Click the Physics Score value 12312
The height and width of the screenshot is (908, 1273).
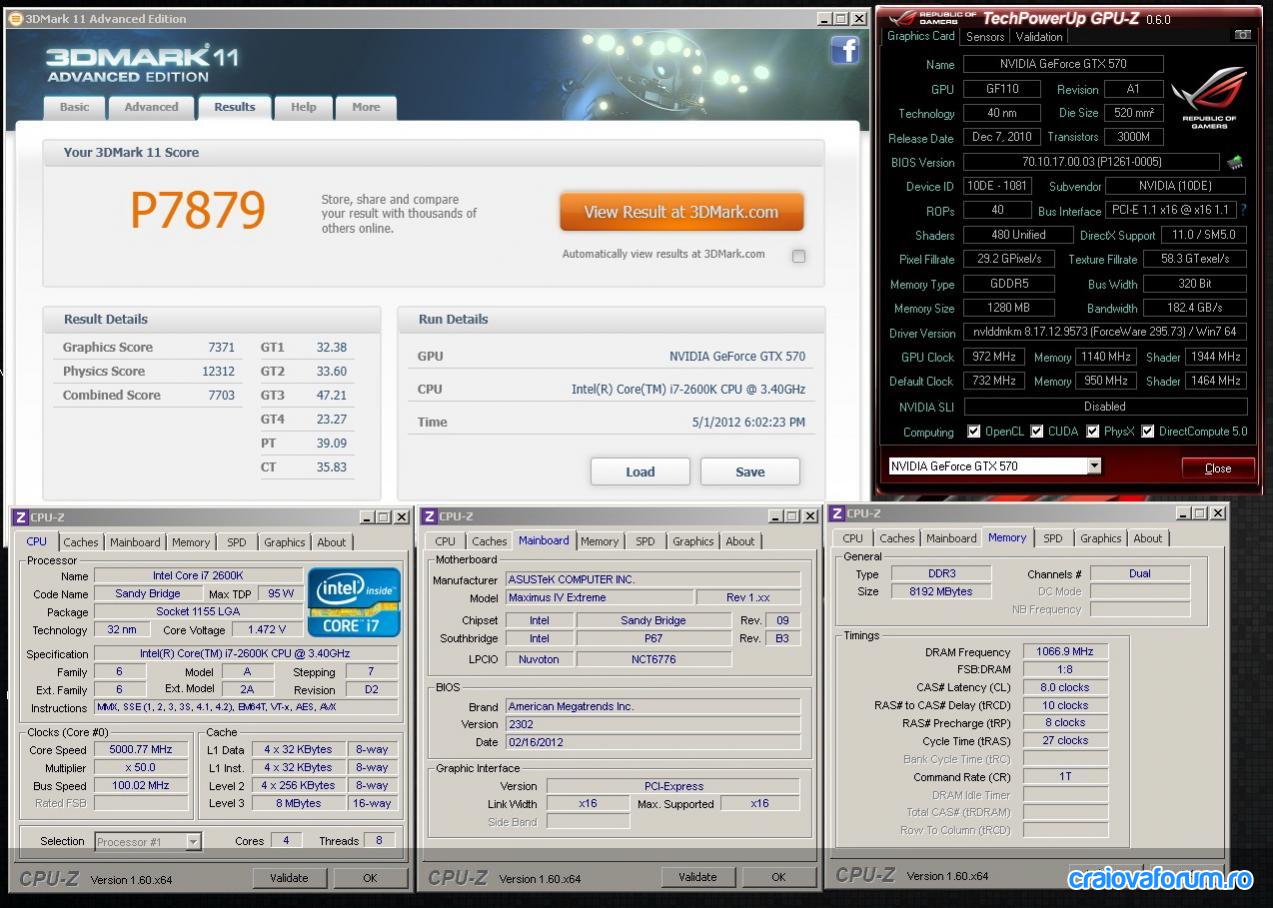pos(218,371)
